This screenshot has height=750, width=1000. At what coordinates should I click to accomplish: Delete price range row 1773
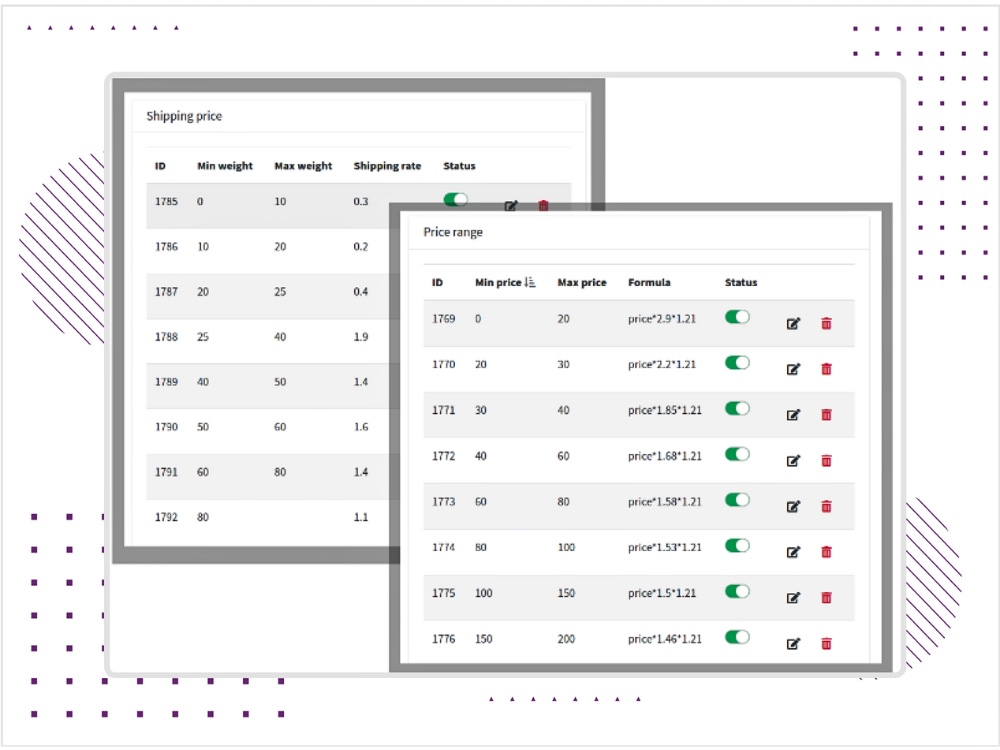[827, 506]
